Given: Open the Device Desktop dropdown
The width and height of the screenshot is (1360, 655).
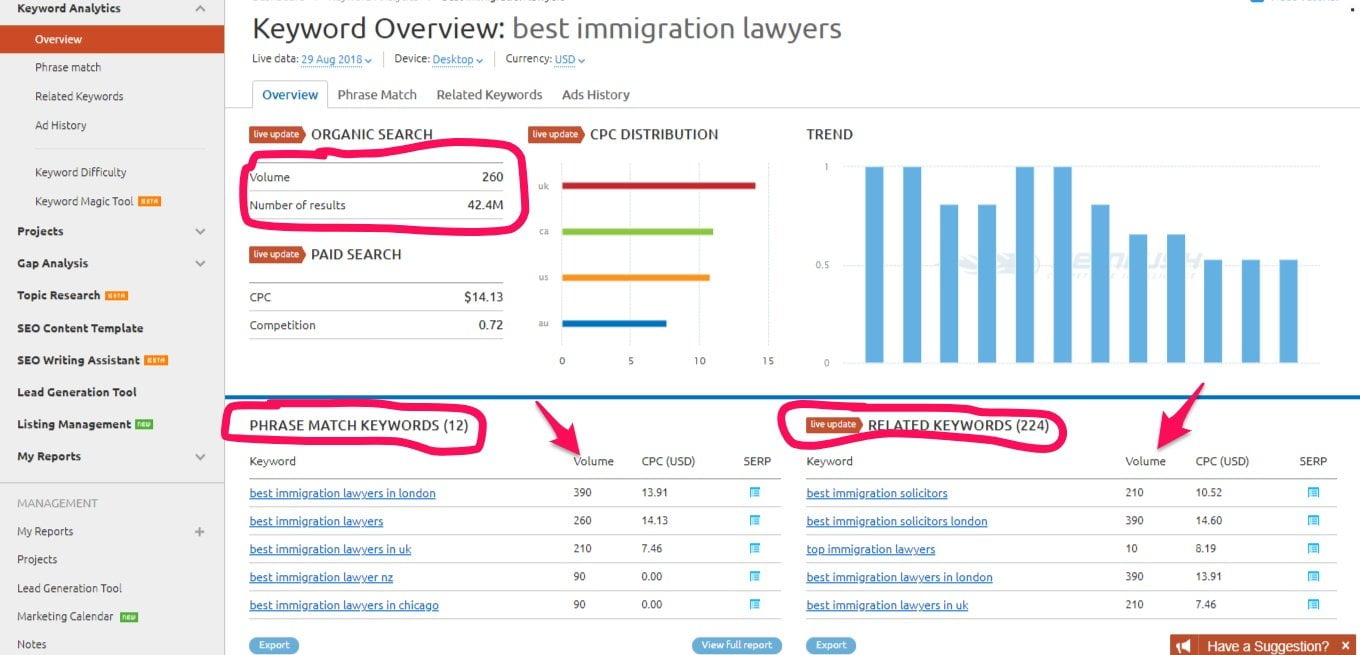Looking at the screenshot, I should pyautogui.click(x=457, y=60).
